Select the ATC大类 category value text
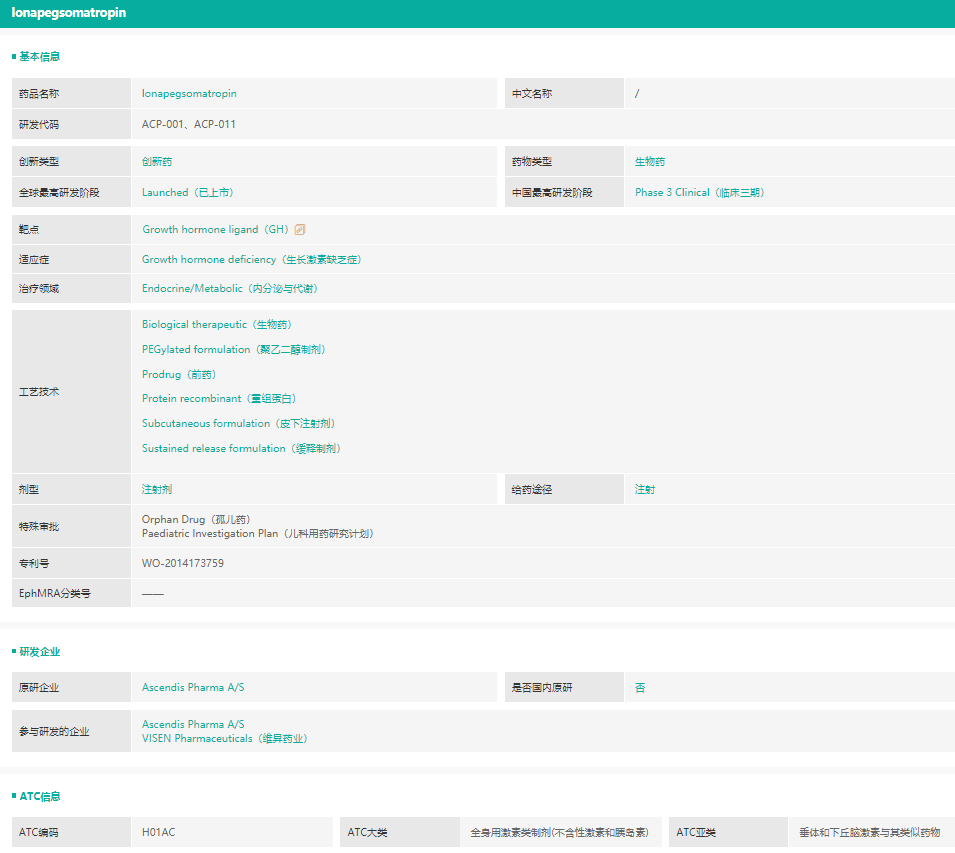955x853 pixels. pos(560,832)
